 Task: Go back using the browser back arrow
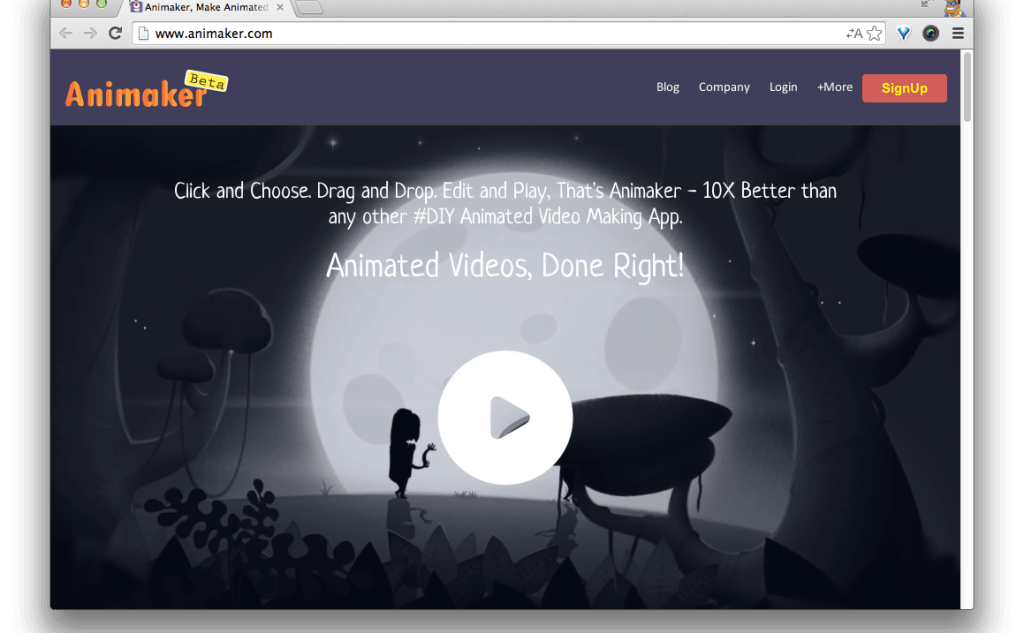point(65,32)
